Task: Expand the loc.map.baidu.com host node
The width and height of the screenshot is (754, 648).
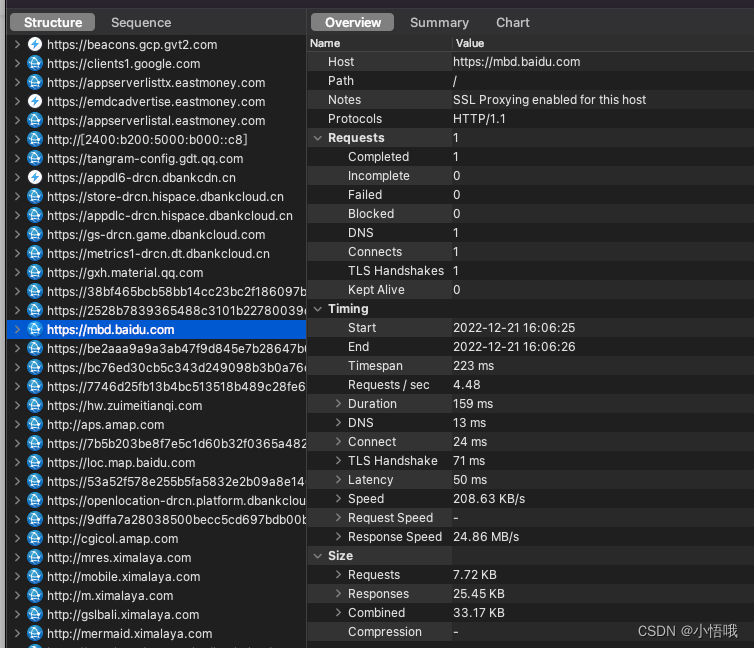Action: click(x=17, y=462)
